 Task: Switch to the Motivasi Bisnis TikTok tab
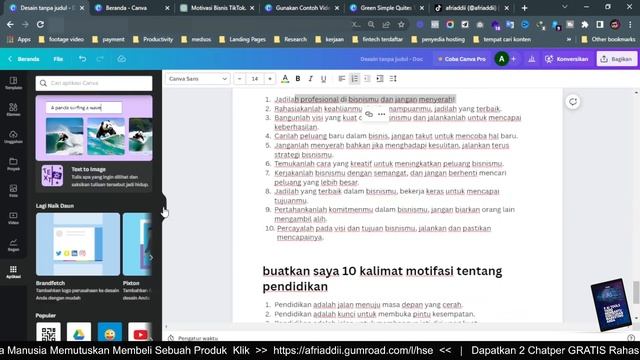[218, 8]
